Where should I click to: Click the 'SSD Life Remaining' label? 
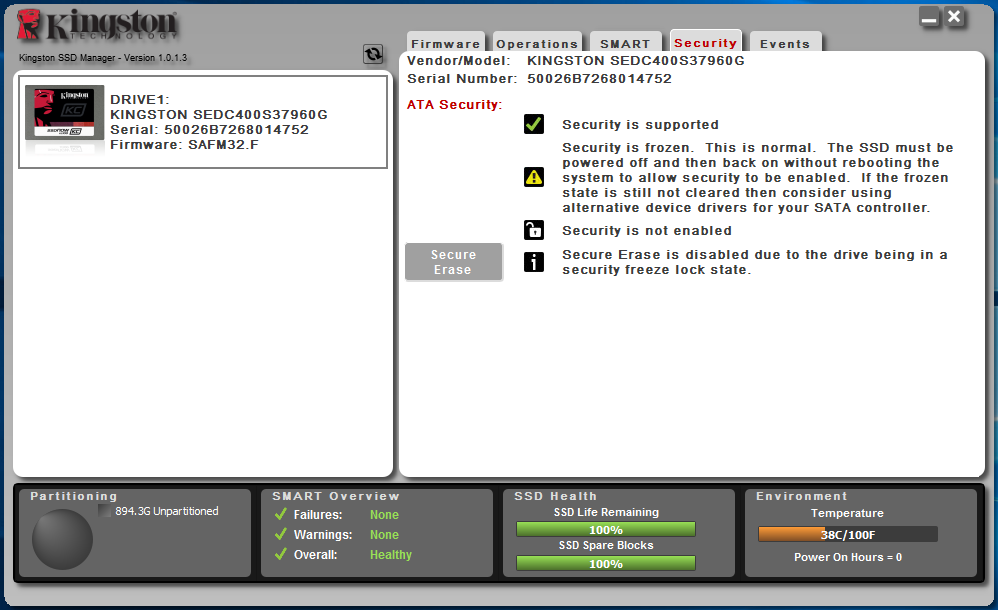(606, 512)
